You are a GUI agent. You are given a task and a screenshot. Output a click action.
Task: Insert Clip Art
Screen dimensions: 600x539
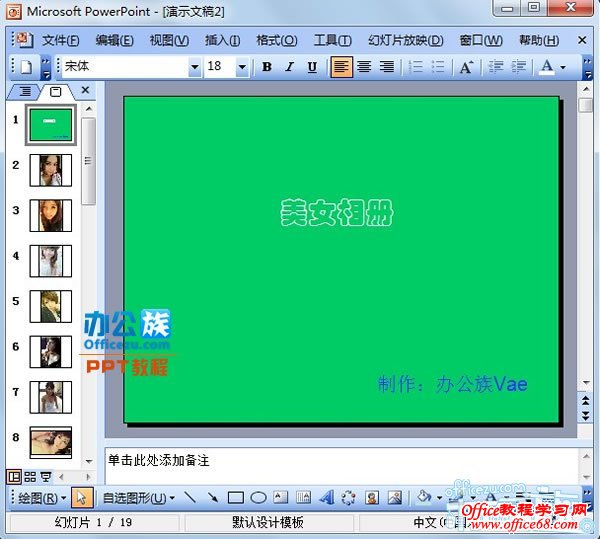click(x=372, y=498)
